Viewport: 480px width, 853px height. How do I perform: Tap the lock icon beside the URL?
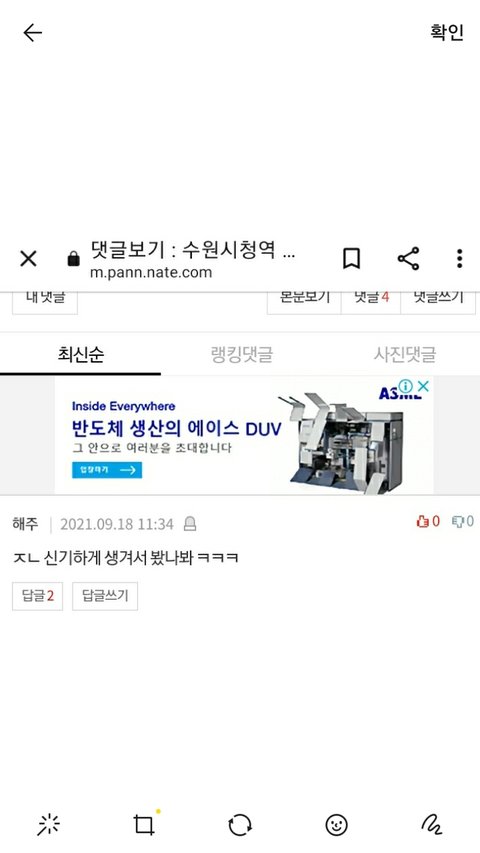[73, 259]
